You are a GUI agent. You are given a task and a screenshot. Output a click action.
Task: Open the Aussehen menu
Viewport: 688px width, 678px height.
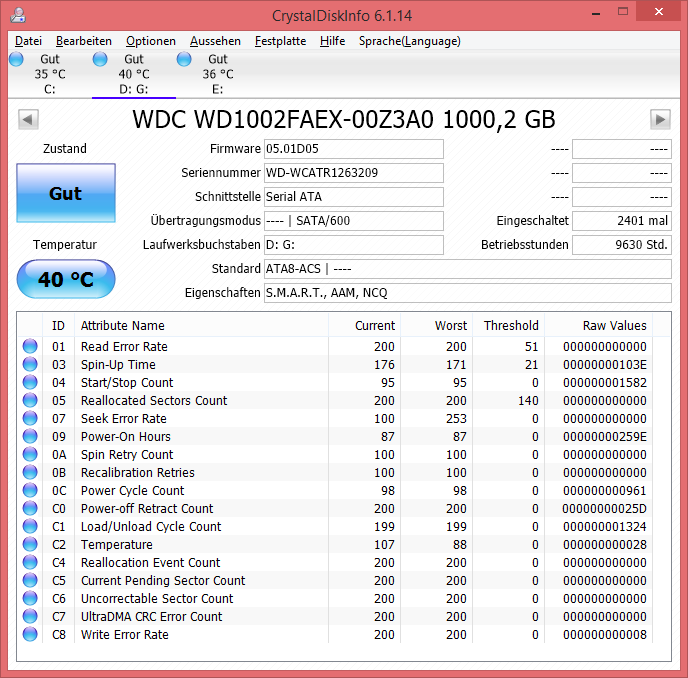215,41
